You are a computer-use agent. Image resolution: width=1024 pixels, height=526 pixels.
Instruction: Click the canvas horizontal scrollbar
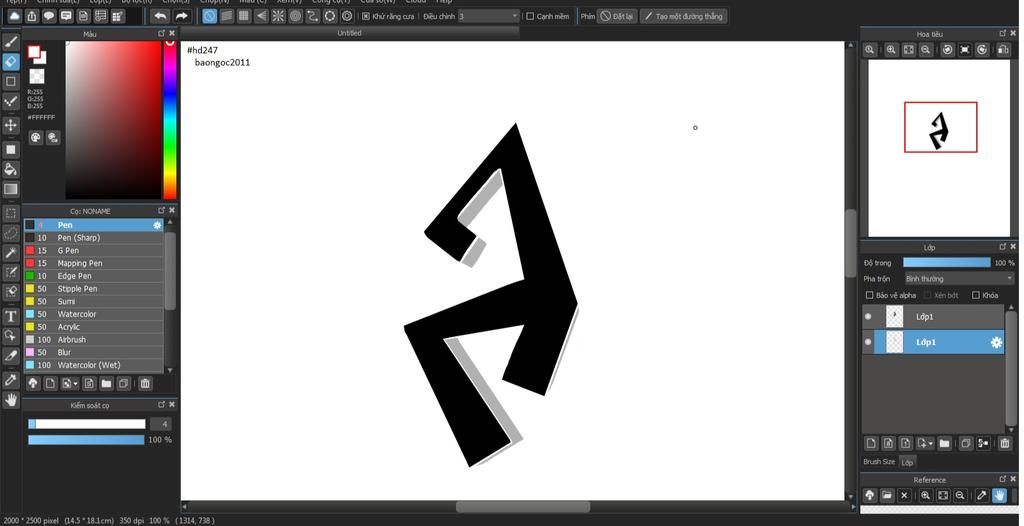(522, 507)
